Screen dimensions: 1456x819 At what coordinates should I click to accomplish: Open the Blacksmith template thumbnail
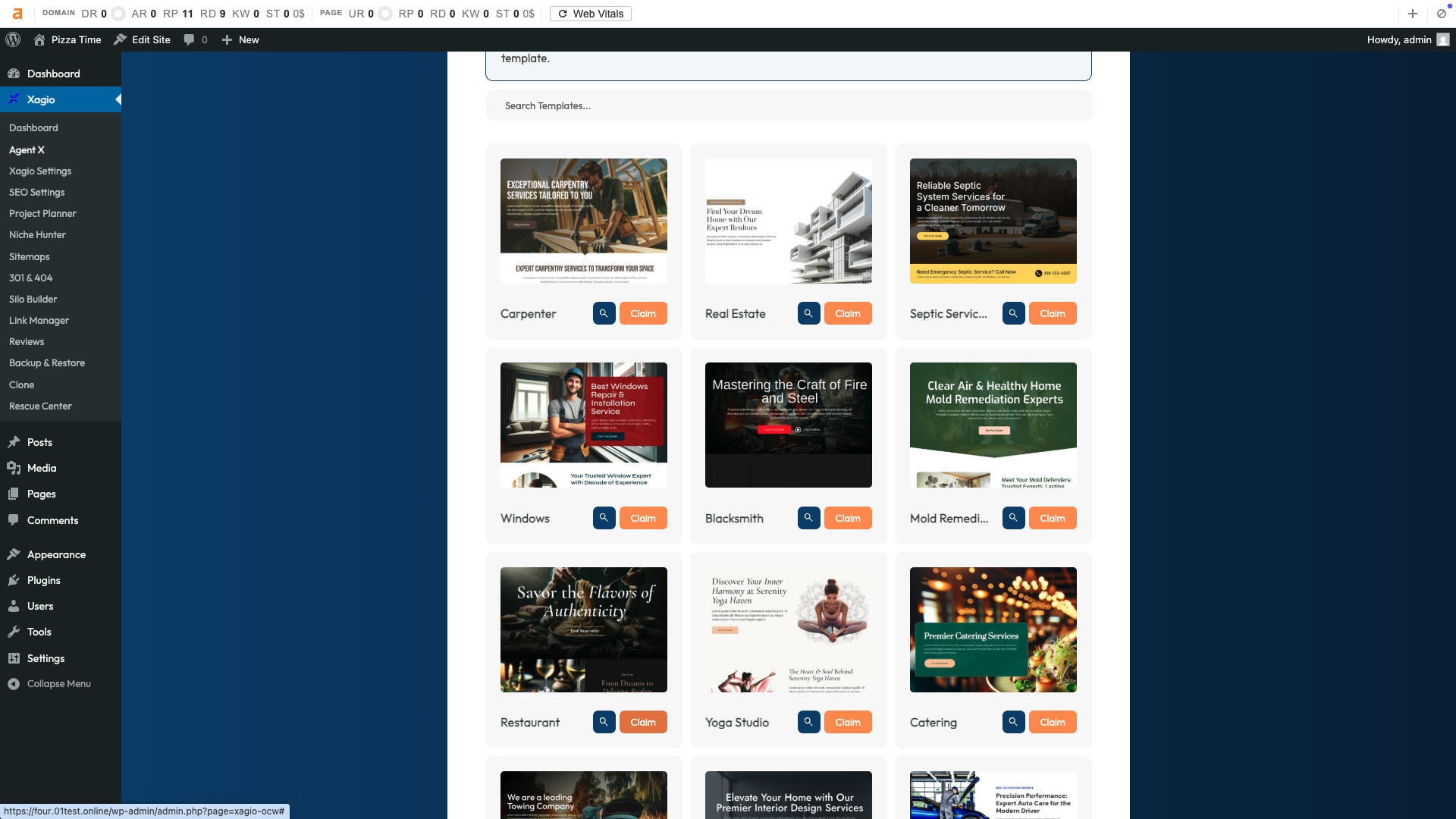(x=789, y=425)
